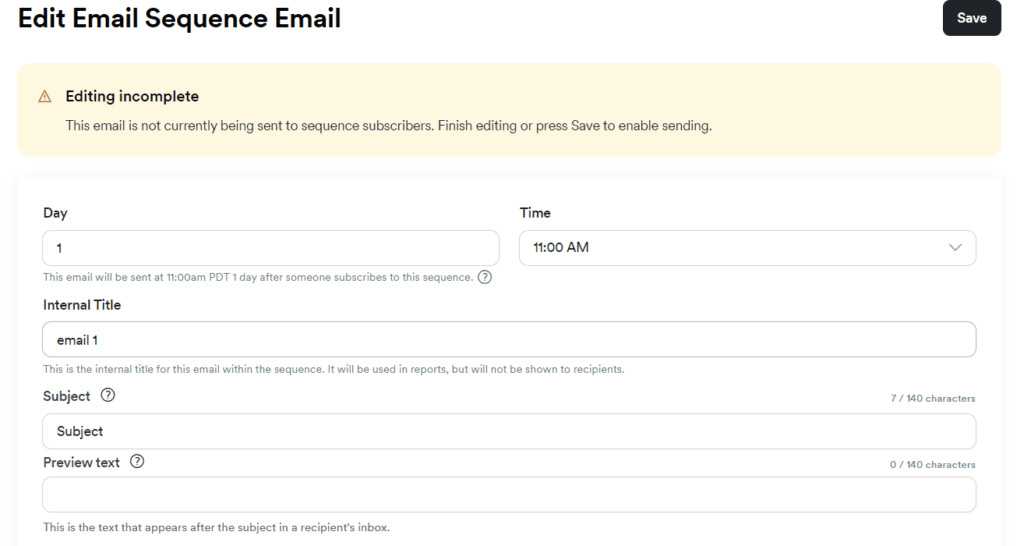Open the Preview text help icon
This screenshot has width=1024, height=546.
coord(137,462)
